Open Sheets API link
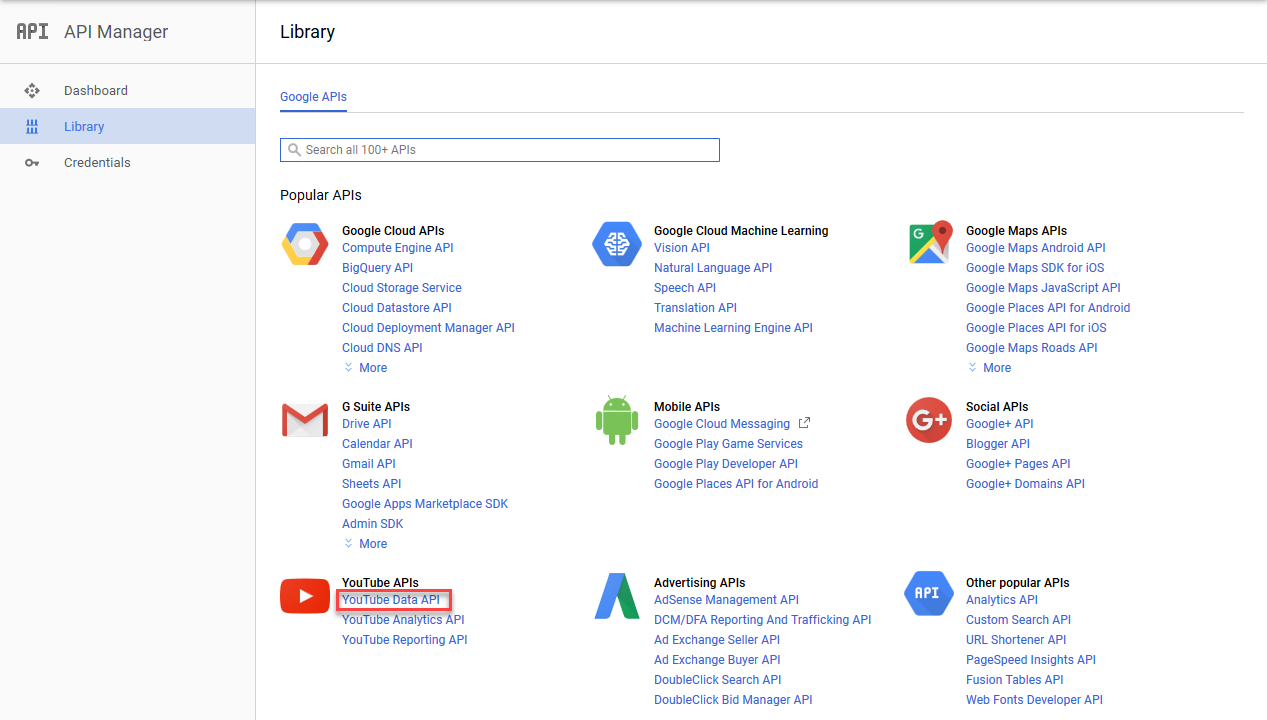 pyautogui.click(x=372, y=484)
